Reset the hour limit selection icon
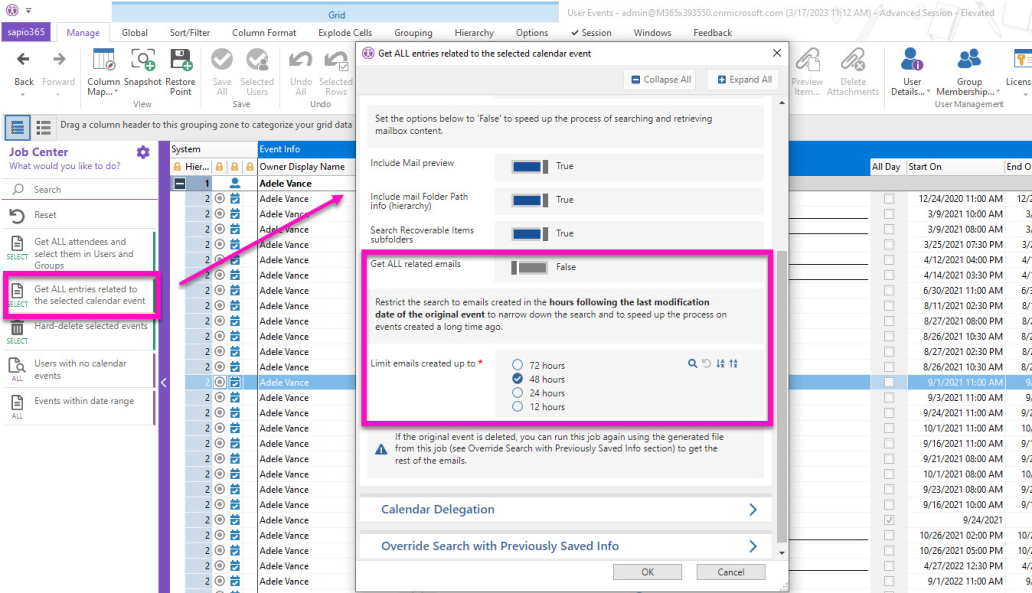 [706, 363]
